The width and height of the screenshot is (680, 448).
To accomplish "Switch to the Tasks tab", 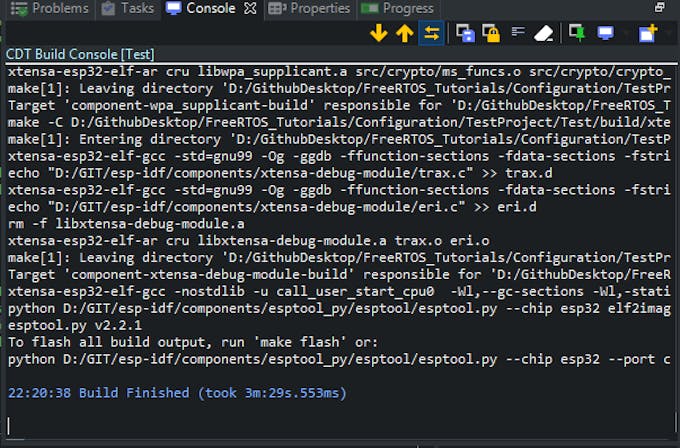I will pyautogui.click(x=128, y=8).
